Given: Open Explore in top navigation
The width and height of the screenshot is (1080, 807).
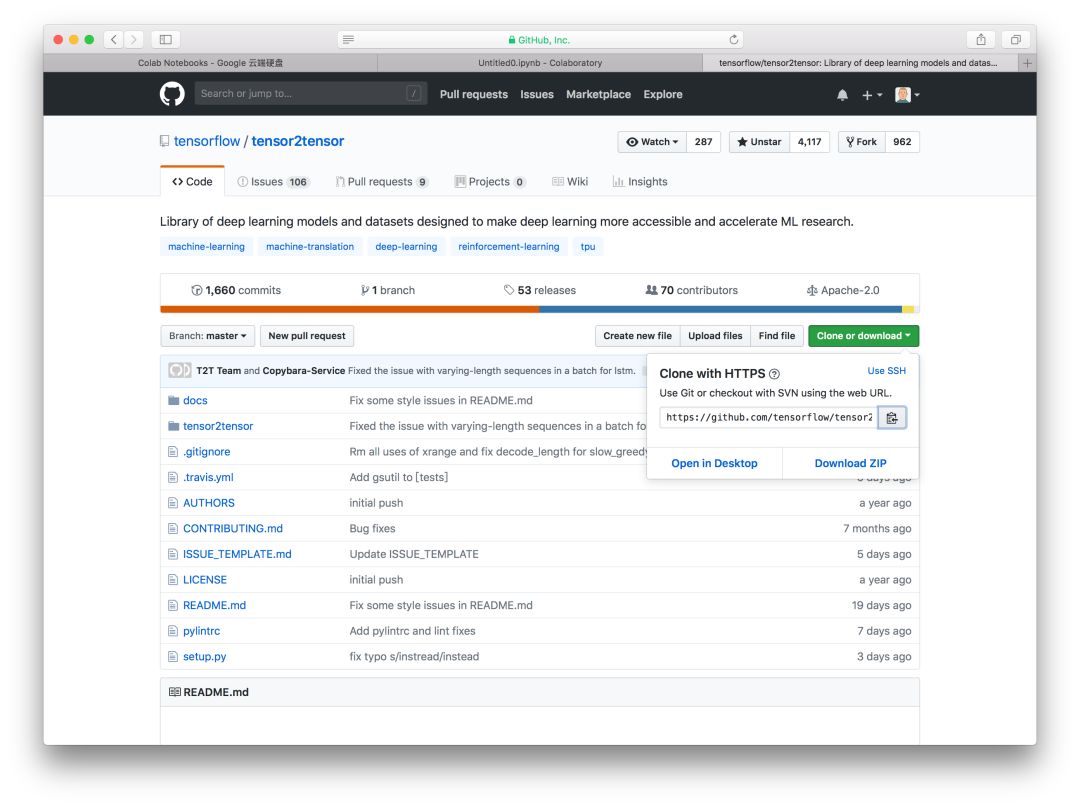Looking at the screenshot, I should (663, 94).
